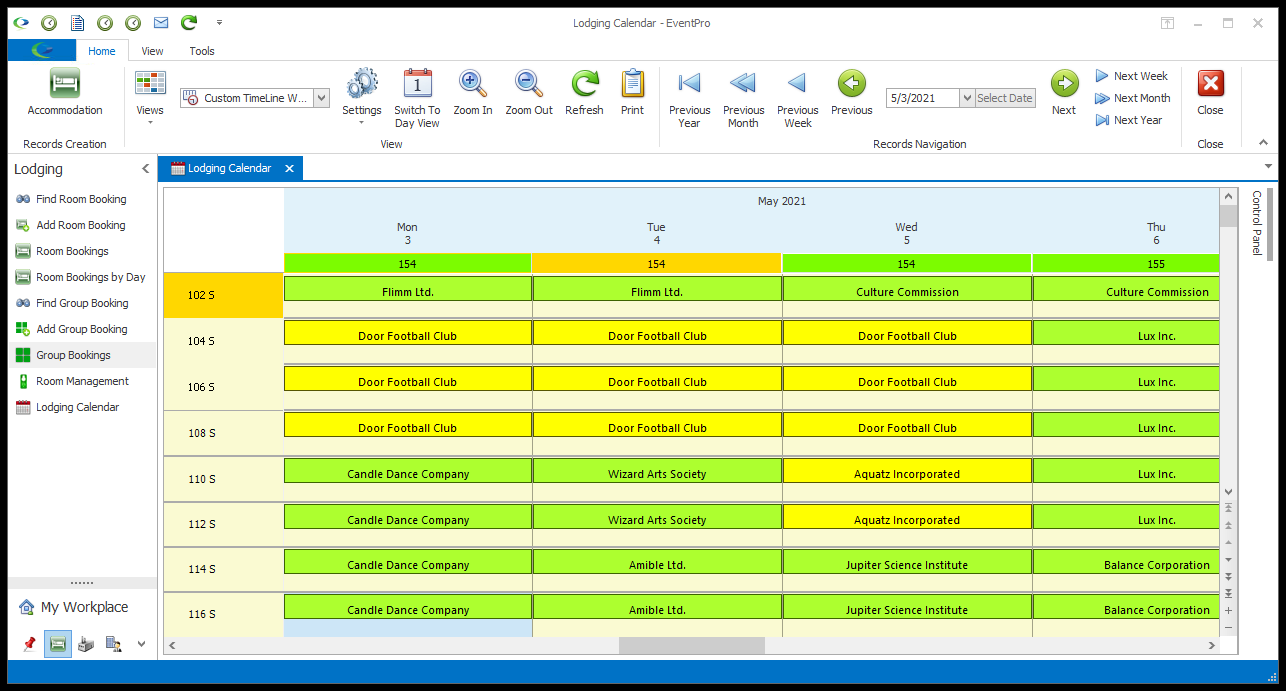The height and width of the screenshot is (691, 1286).
Task: Click the green refresh icon in title bar
Action: coord(188,22)
